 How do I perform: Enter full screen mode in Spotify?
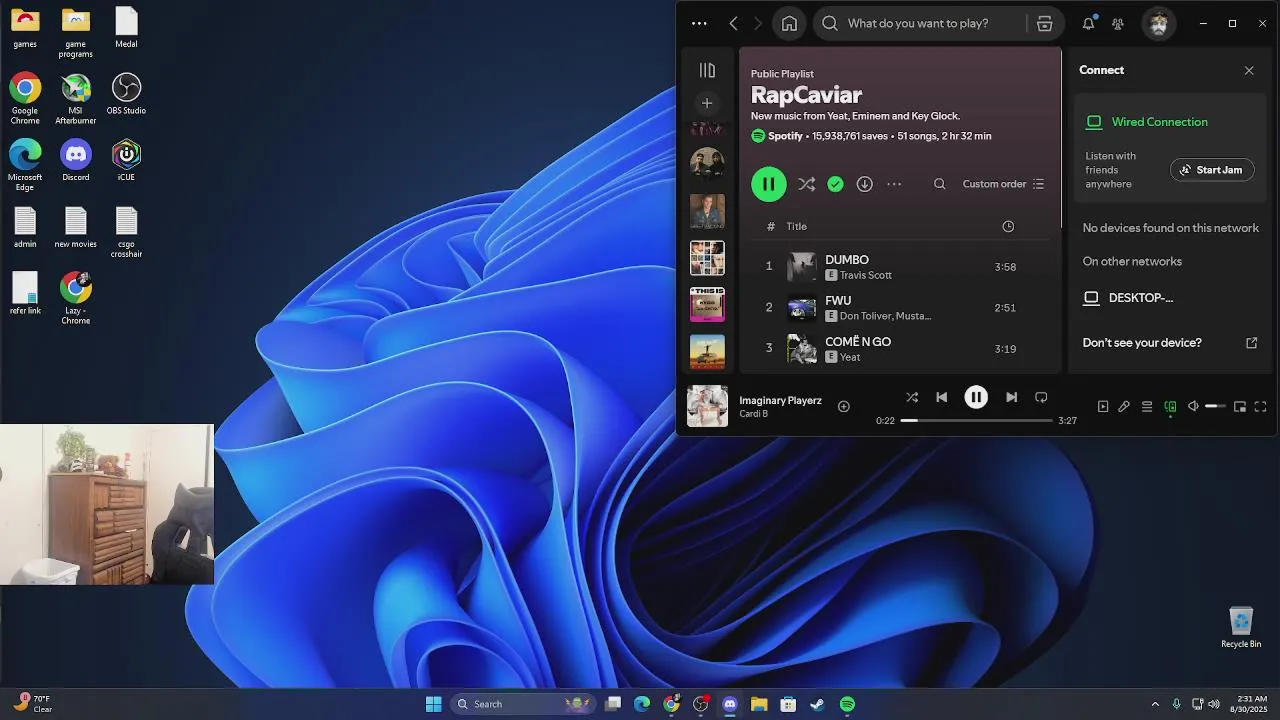pos(1260,406)
